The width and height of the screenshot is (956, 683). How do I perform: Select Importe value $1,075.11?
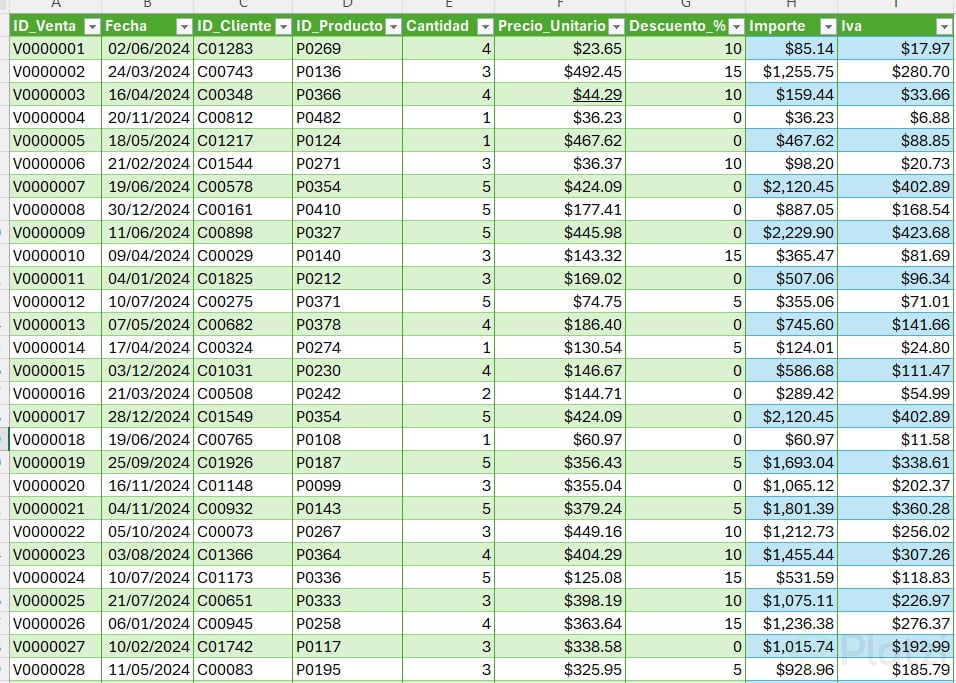(x=791, y=601)
